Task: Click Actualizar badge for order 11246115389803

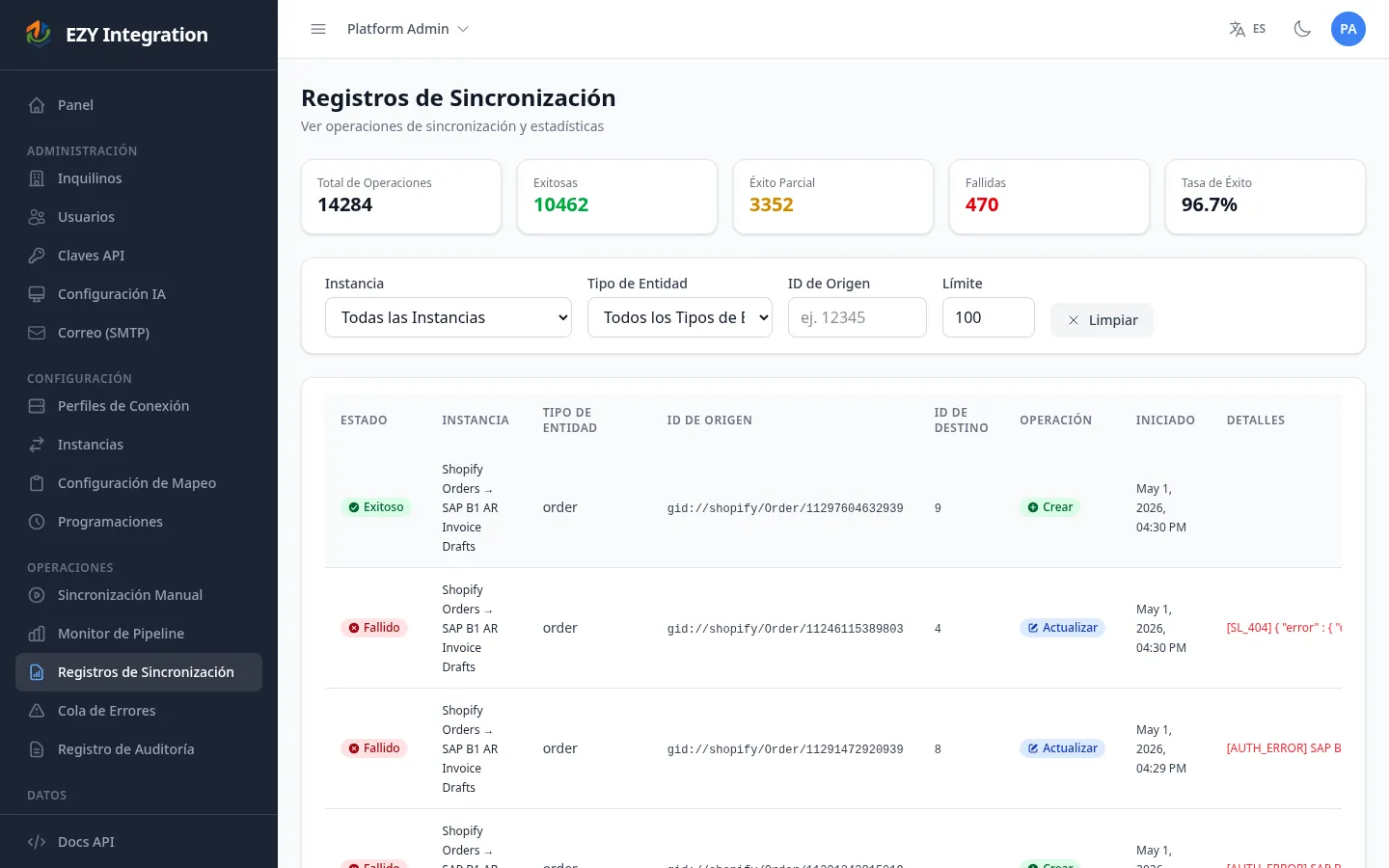Action: click(x=1062, y=628)
